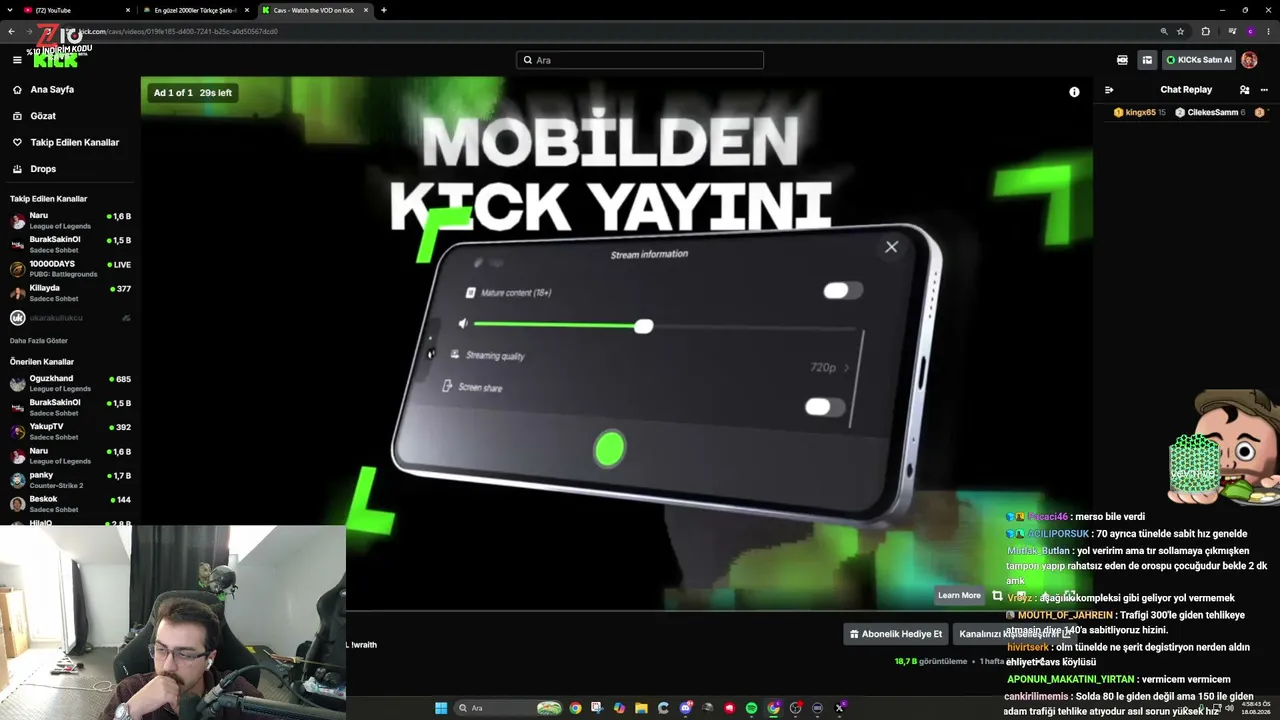The image size is (1280, 720).
Task: Open File Explorer from taskbar
Action: click(641, 708)
